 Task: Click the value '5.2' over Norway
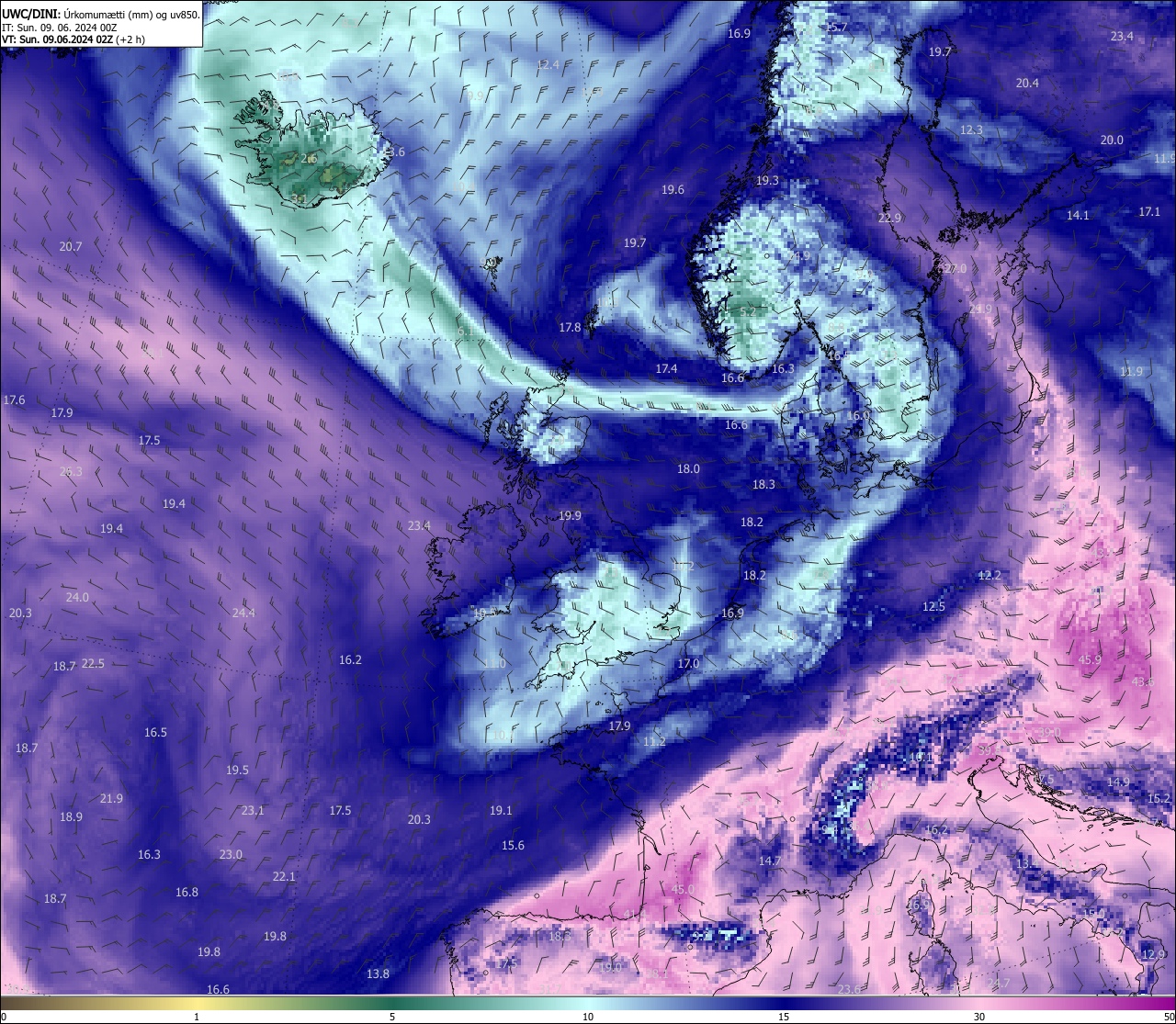point(747,311)
